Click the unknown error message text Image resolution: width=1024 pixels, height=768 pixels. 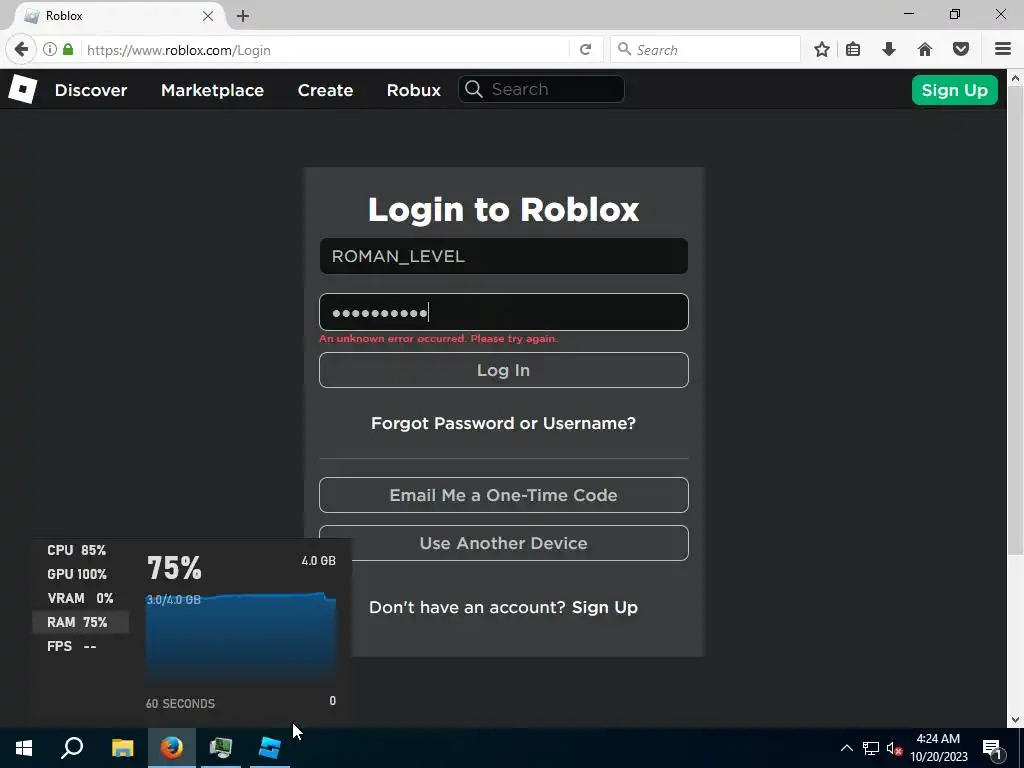(x=438, y=338)
